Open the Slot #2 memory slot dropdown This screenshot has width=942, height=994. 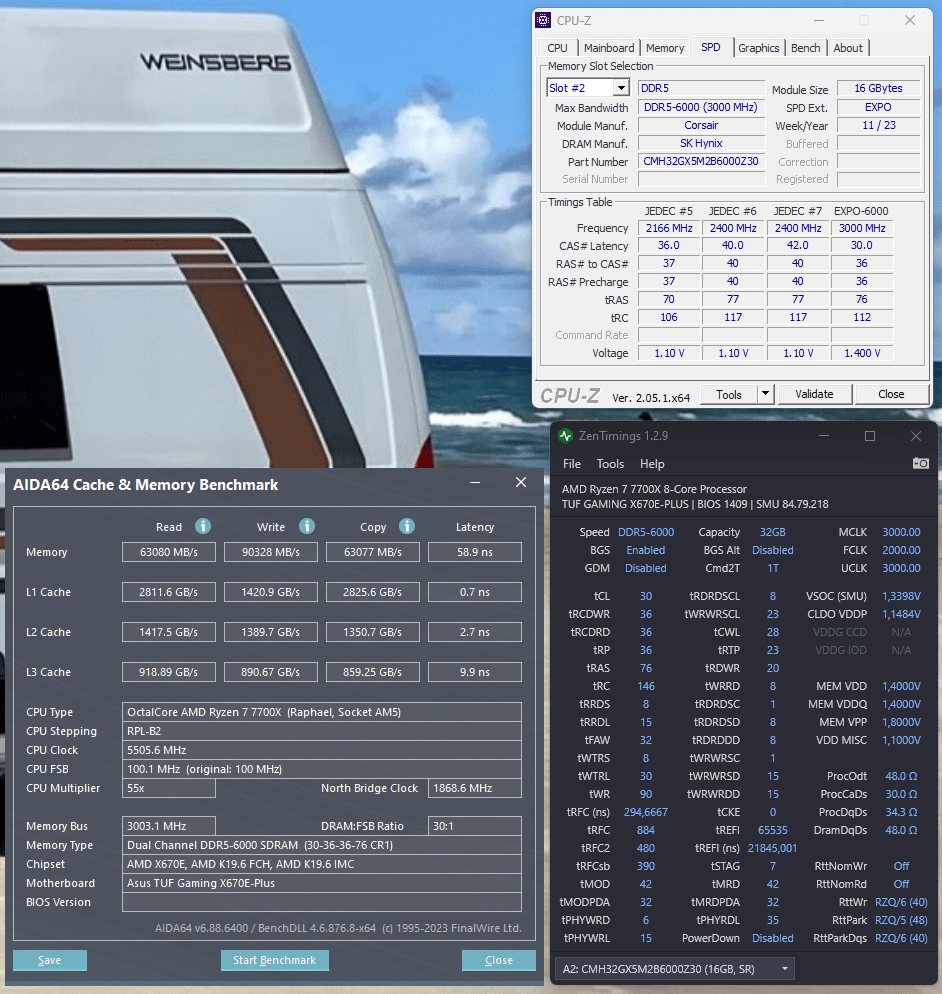pos(588,87)
